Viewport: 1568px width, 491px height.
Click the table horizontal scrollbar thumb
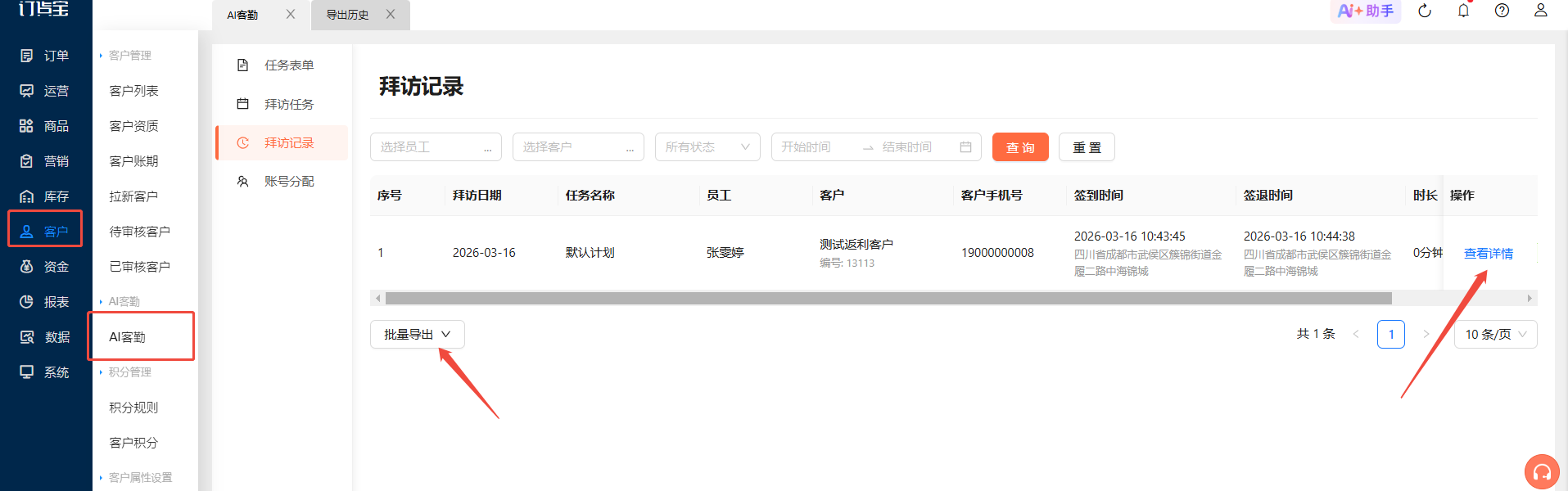coord(888,299)
